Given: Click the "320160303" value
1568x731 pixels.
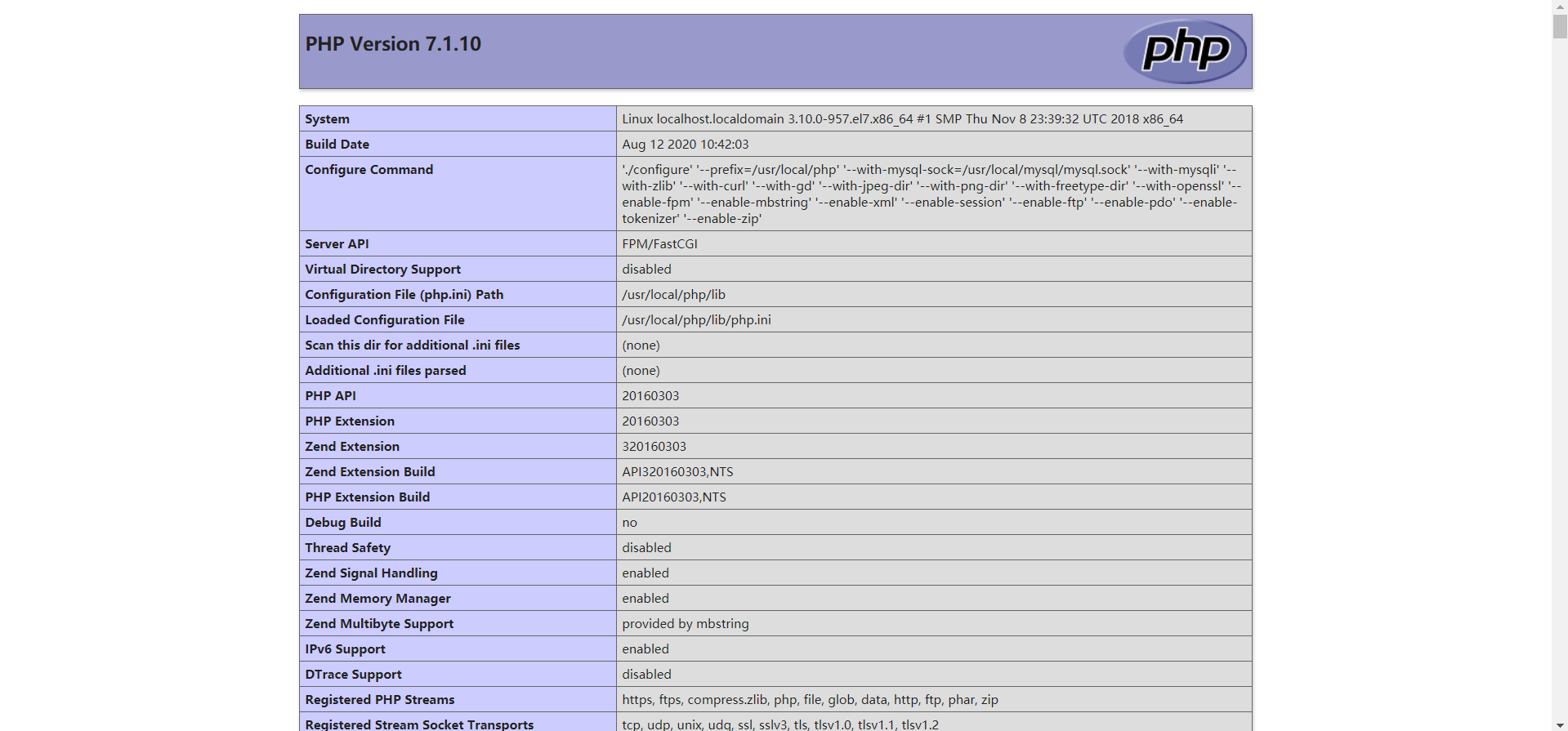Looking at the screenshot, I should (x=654, y=447).
